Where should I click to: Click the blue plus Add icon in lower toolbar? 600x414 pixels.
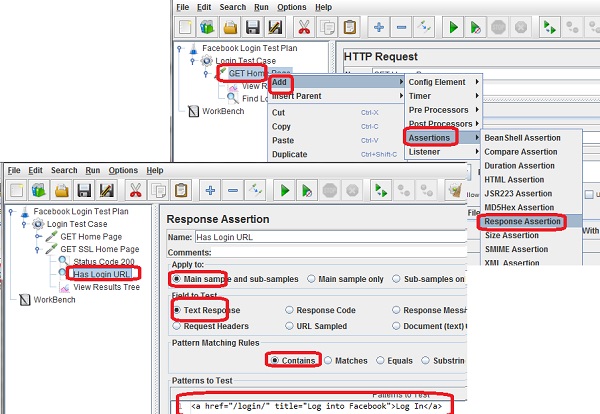[210, 190]
